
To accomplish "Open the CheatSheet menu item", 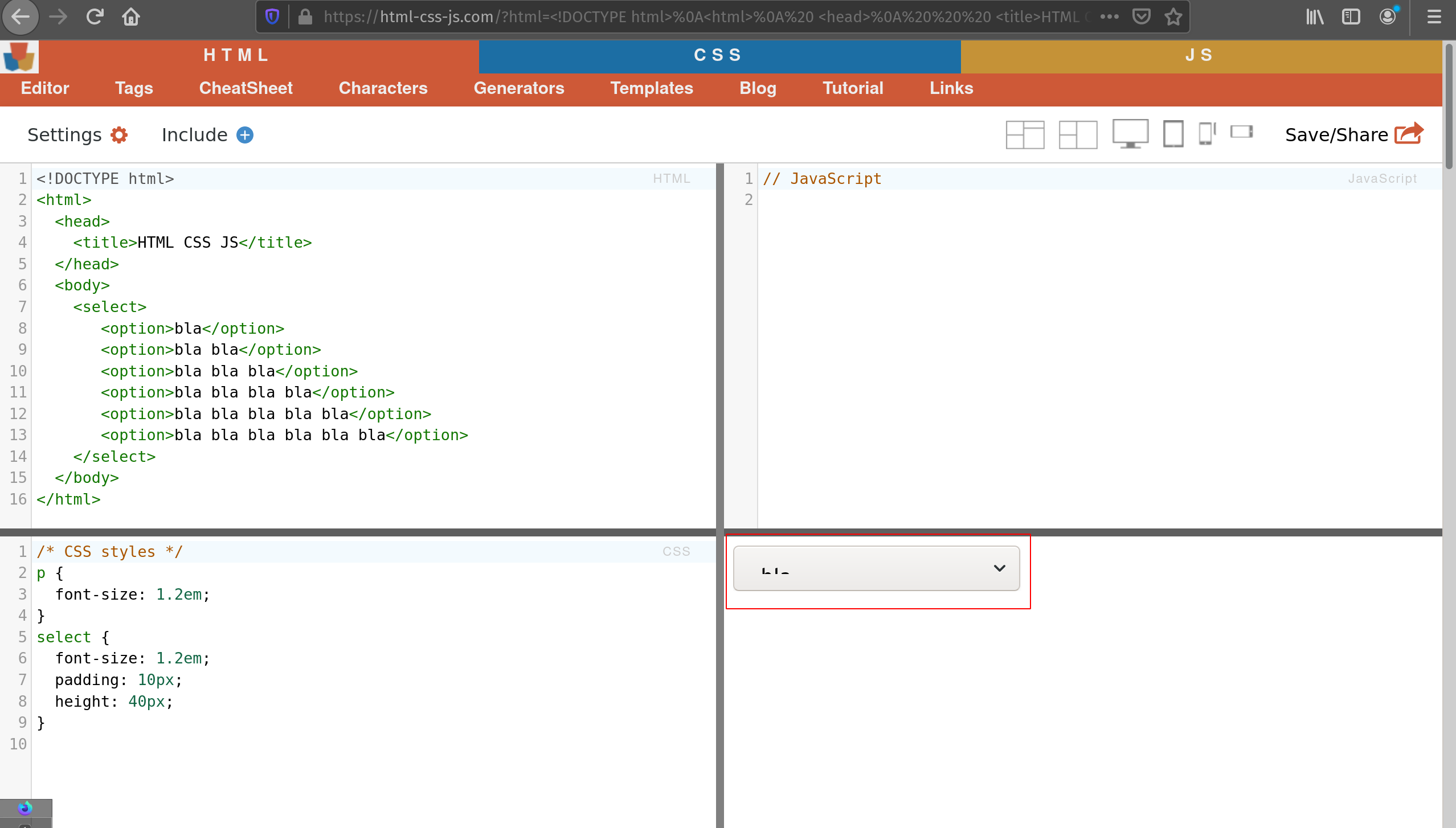I will click(246, 88).
